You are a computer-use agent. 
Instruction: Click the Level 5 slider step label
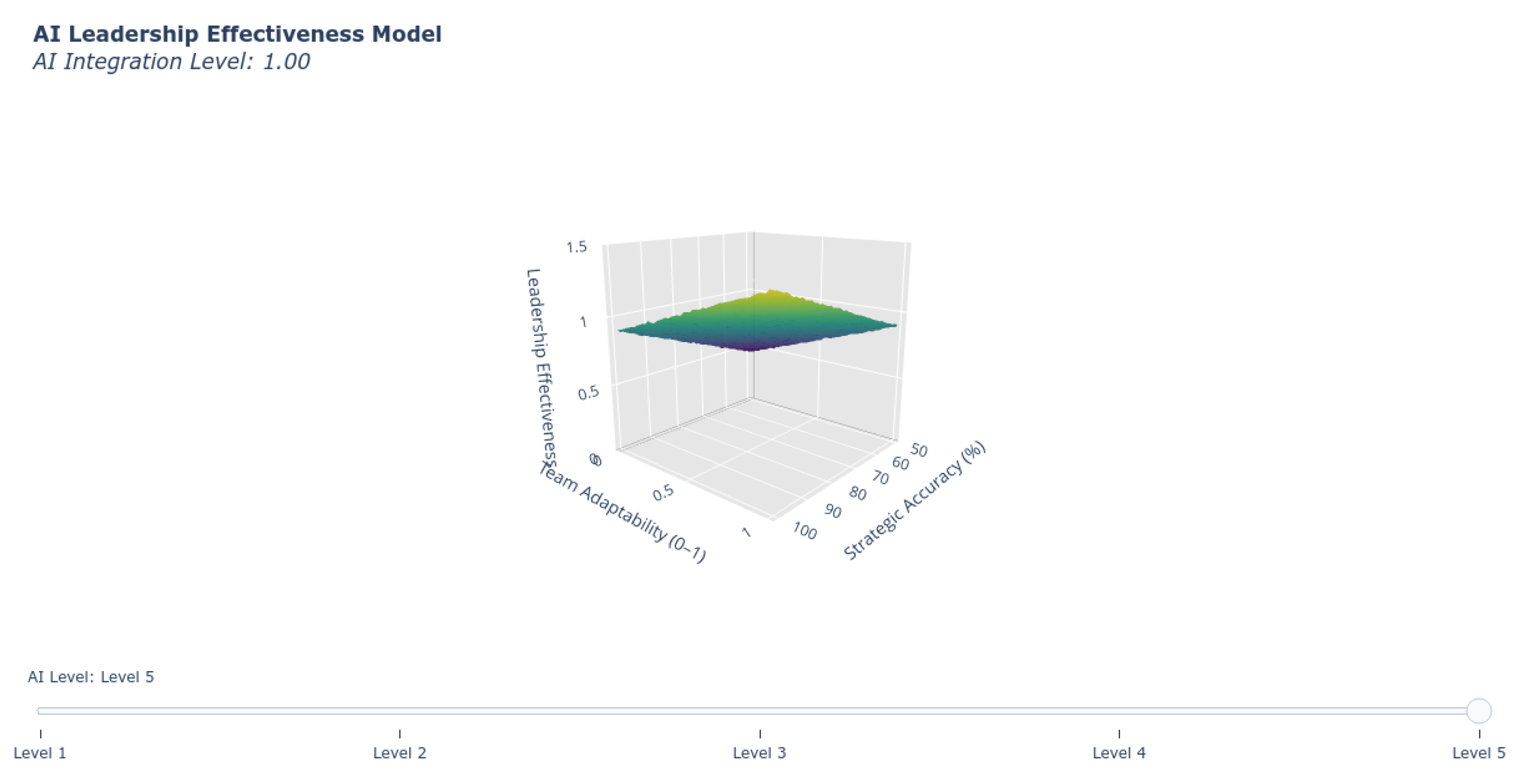[x=1478, y=752]
